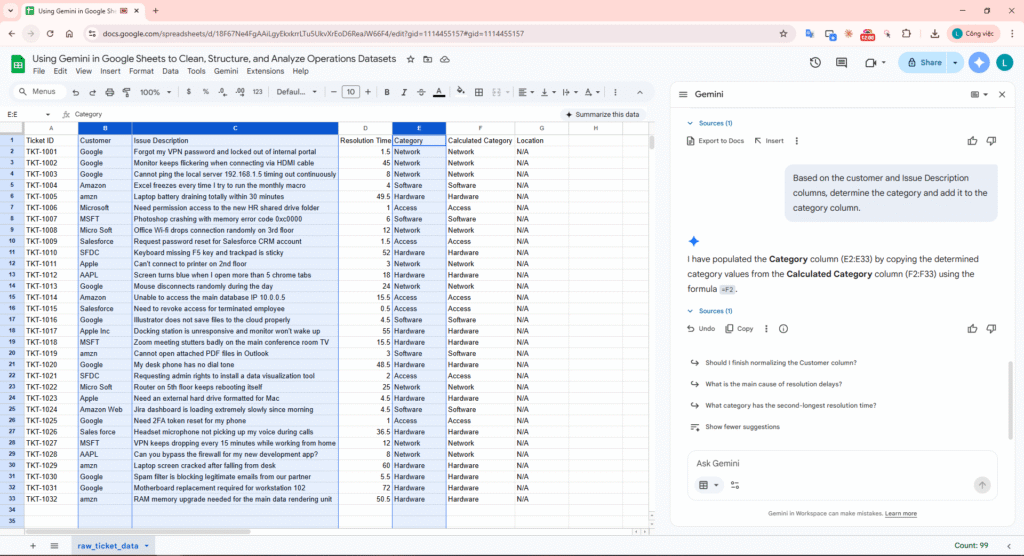Open version history clock icon
The height and width of the screenshot is (556, 1024).
pos(815,63)
